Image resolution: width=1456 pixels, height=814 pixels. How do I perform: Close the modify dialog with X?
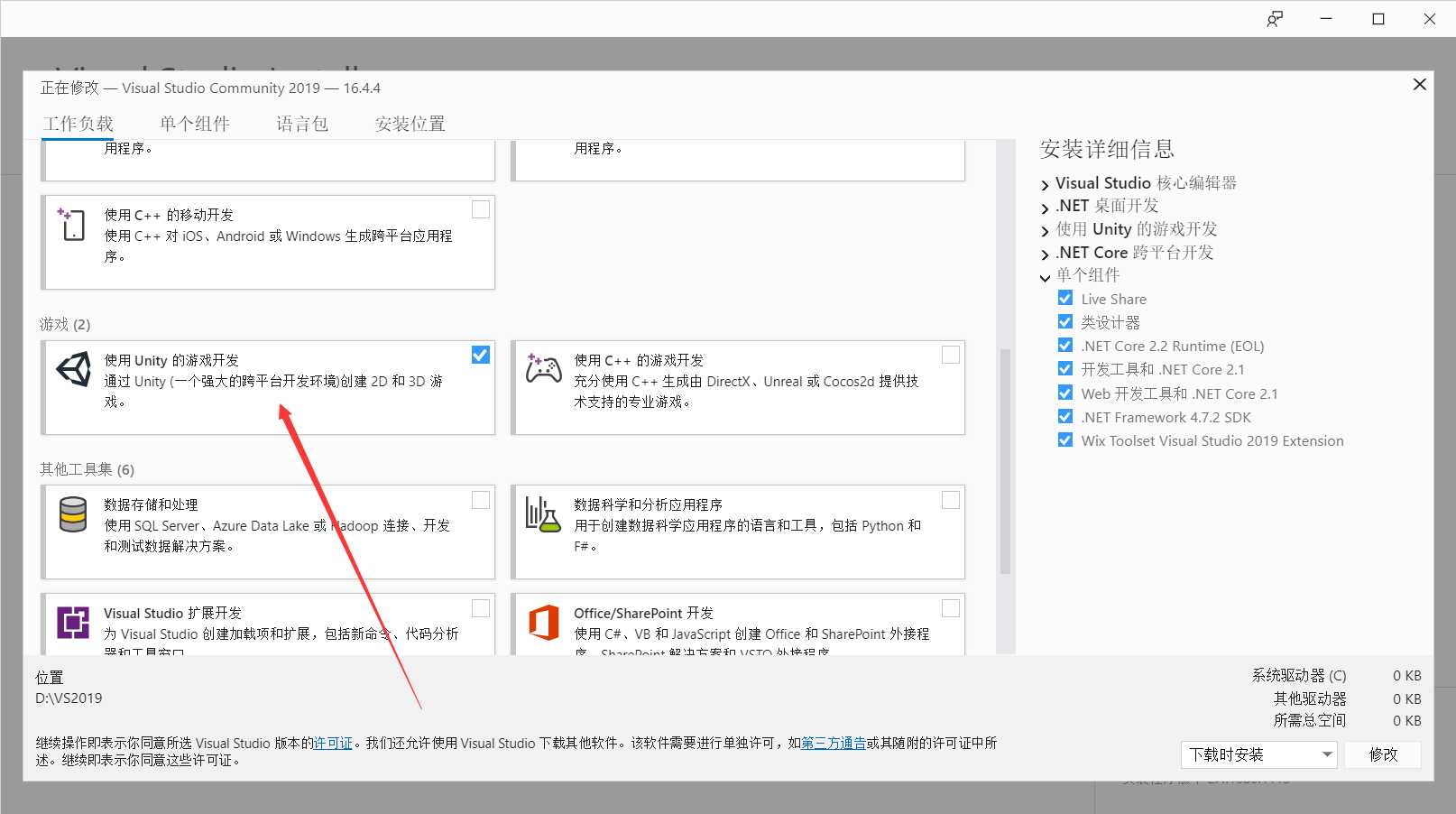point(1419,84)
